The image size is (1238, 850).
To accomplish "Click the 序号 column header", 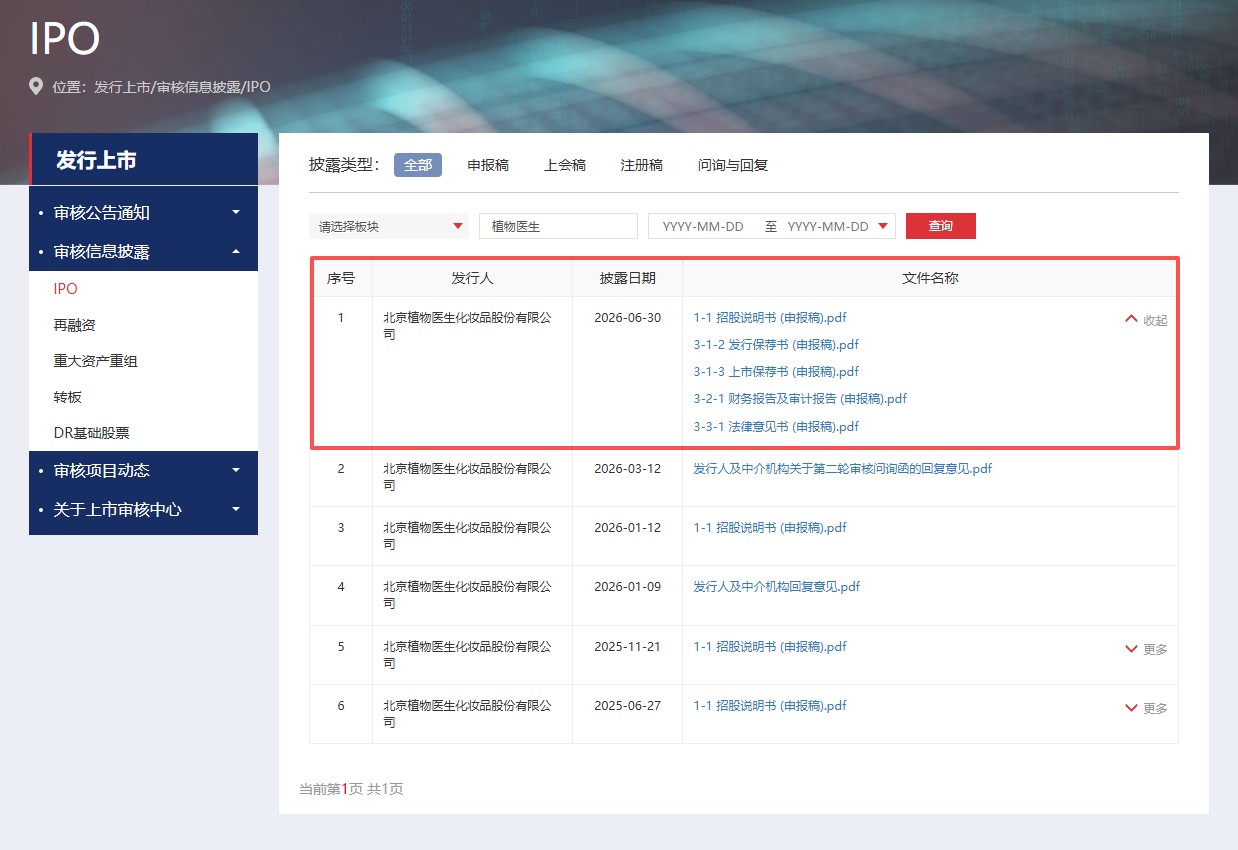I will (341, 279).
